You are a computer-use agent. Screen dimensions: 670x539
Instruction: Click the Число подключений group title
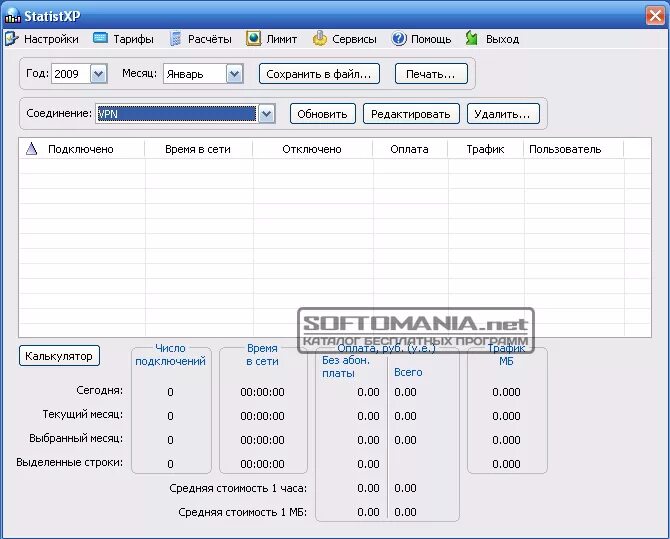(170, 355)
